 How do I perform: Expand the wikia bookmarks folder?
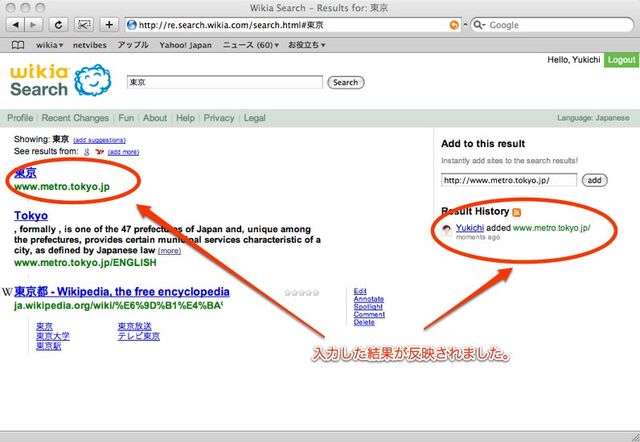(49, 45)
